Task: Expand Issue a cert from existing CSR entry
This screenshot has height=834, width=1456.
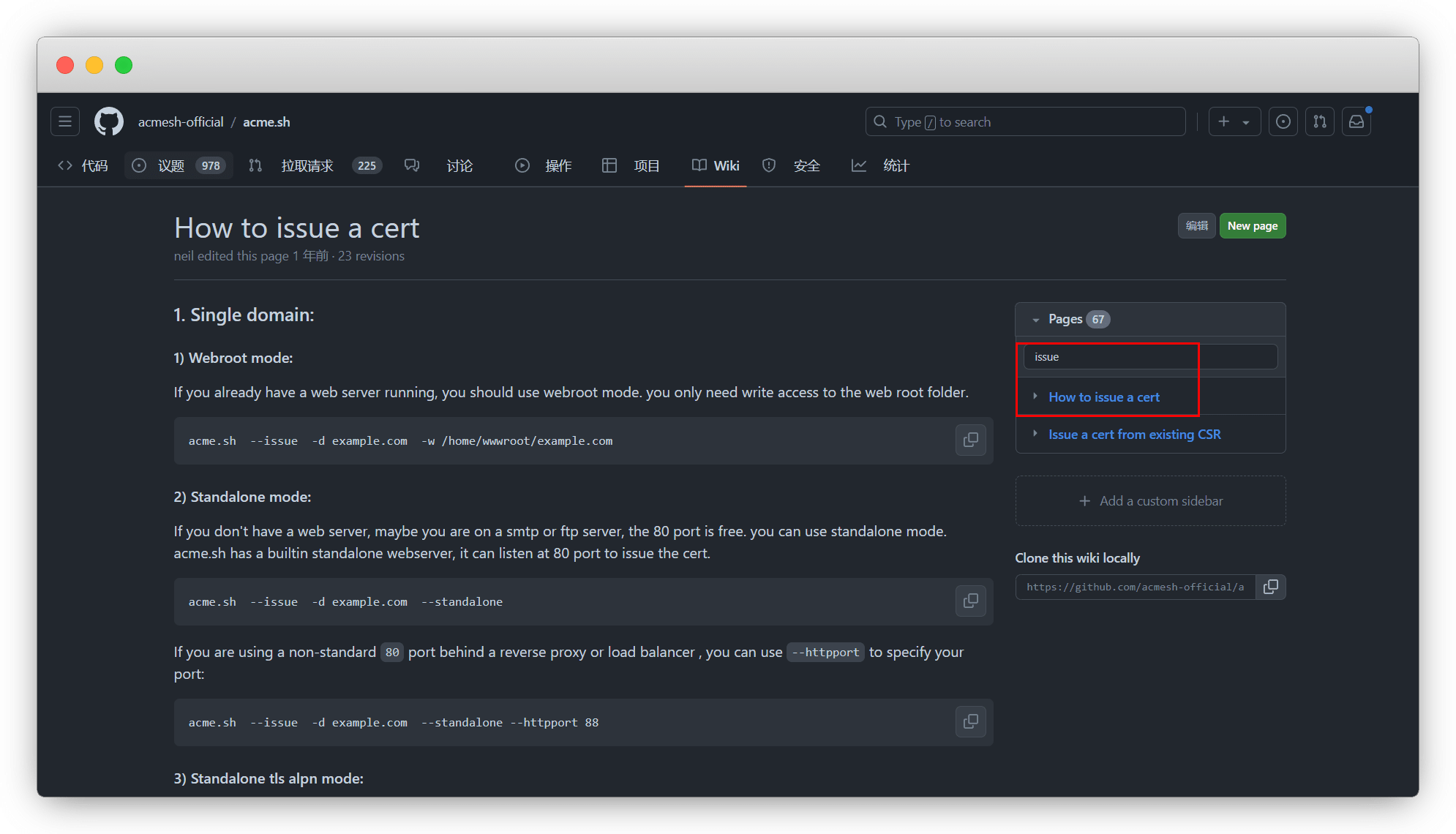Action: 1035,434
